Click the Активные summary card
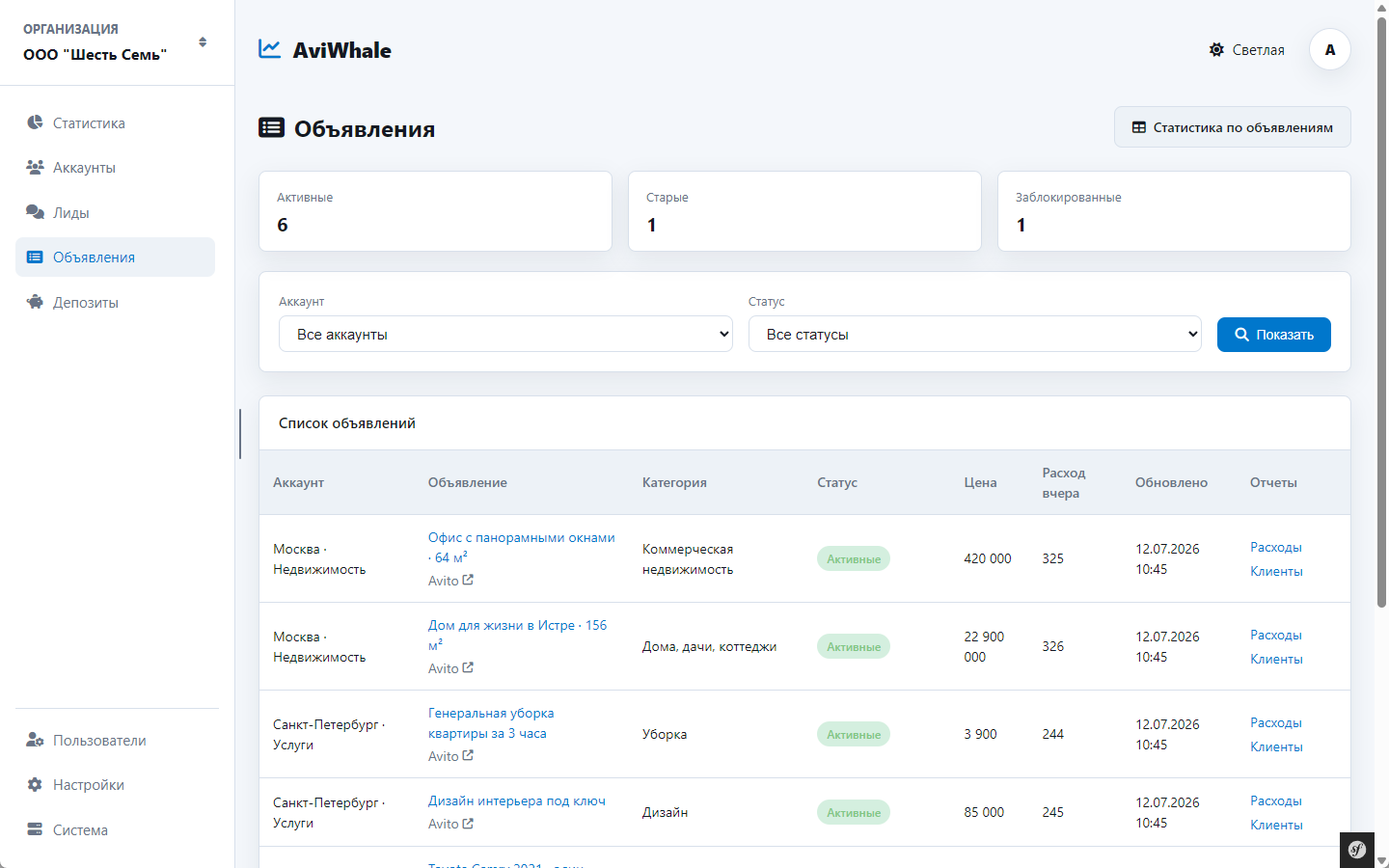Viewport: 1389px width, 868px height. pyautogui.click(x=435, y=211)
